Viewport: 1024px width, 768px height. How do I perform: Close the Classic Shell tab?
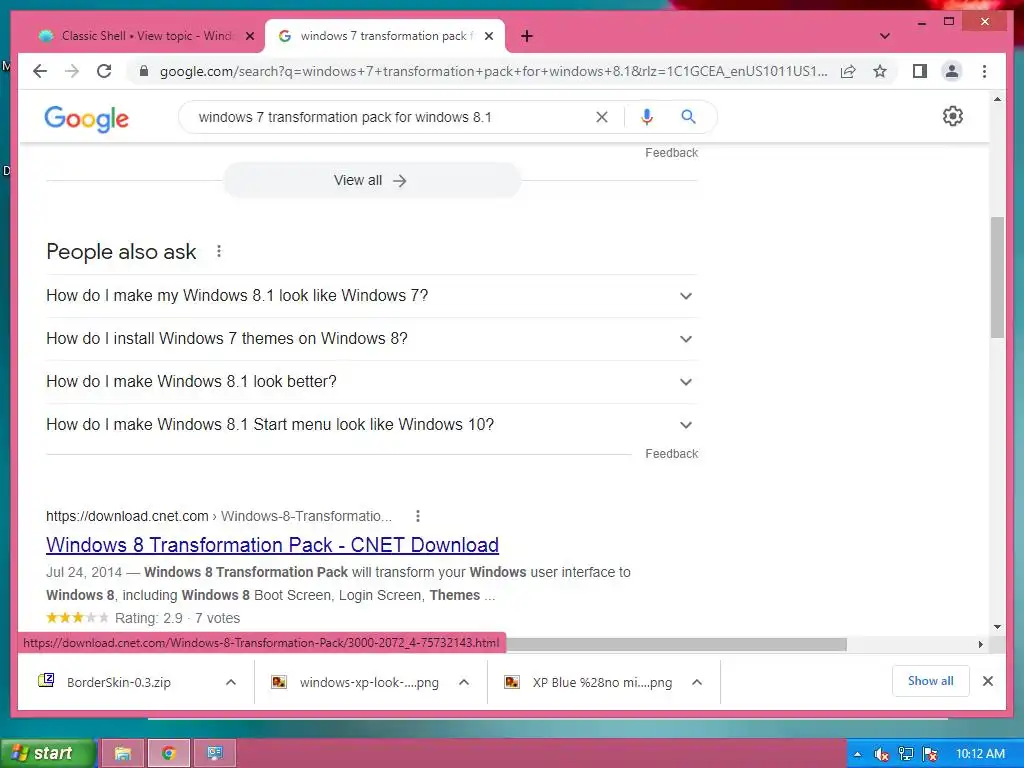pos(249,36)
